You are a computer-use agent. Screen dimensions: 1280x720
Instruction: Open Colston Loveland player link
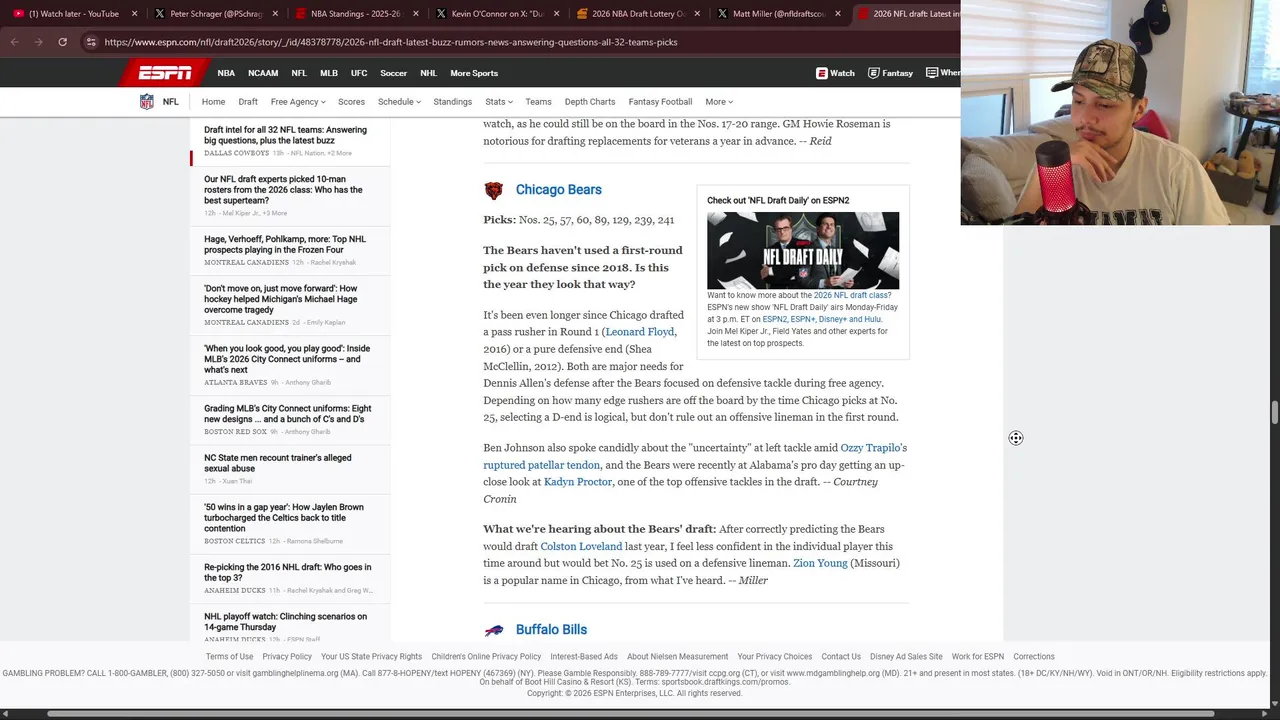[581, 547]
